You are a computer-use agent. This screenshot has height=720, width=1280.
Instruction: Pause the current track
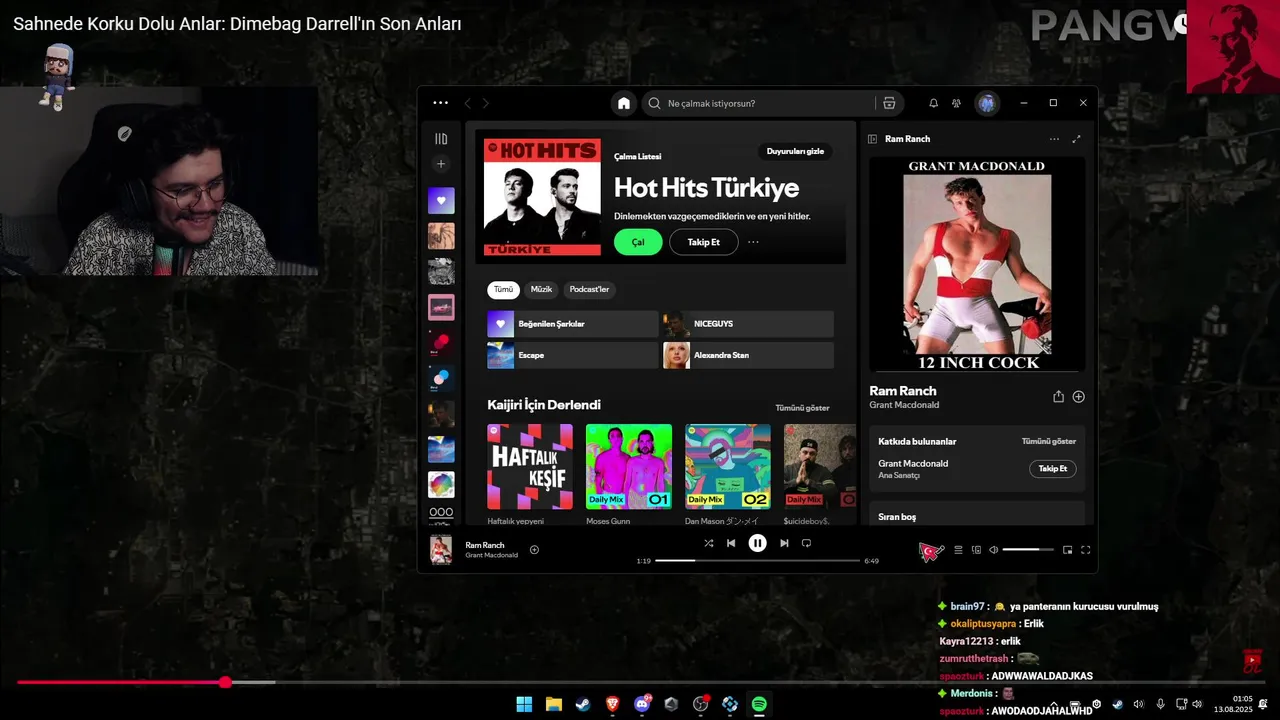coord(758,543)
